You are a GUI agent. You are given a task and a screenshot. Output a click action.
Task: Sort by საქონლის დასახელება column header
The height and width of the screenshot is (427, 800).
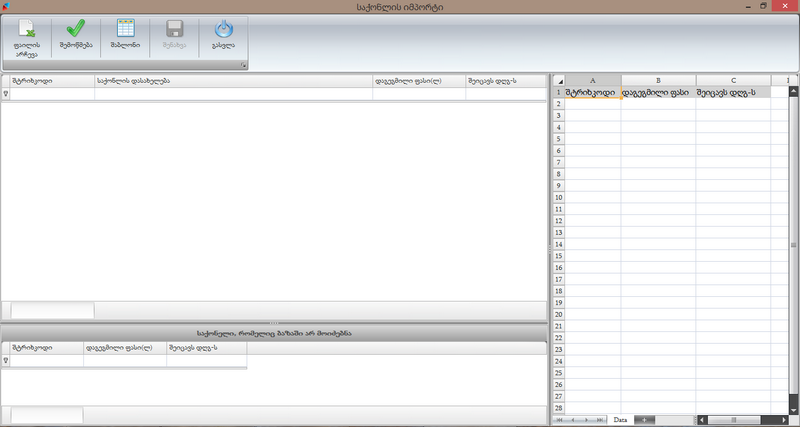pyautogui.click(x=232, y=80)
